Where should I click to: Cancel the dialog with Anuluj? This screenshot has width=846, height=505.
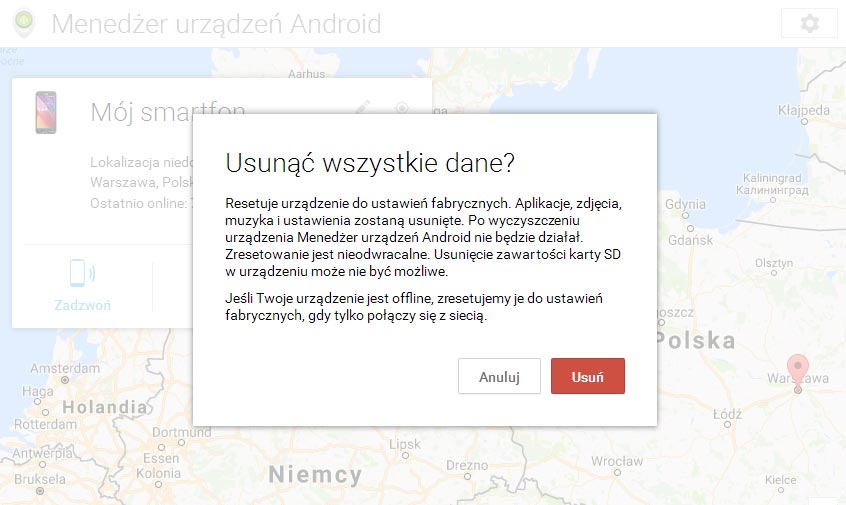(x=499, y=376)
